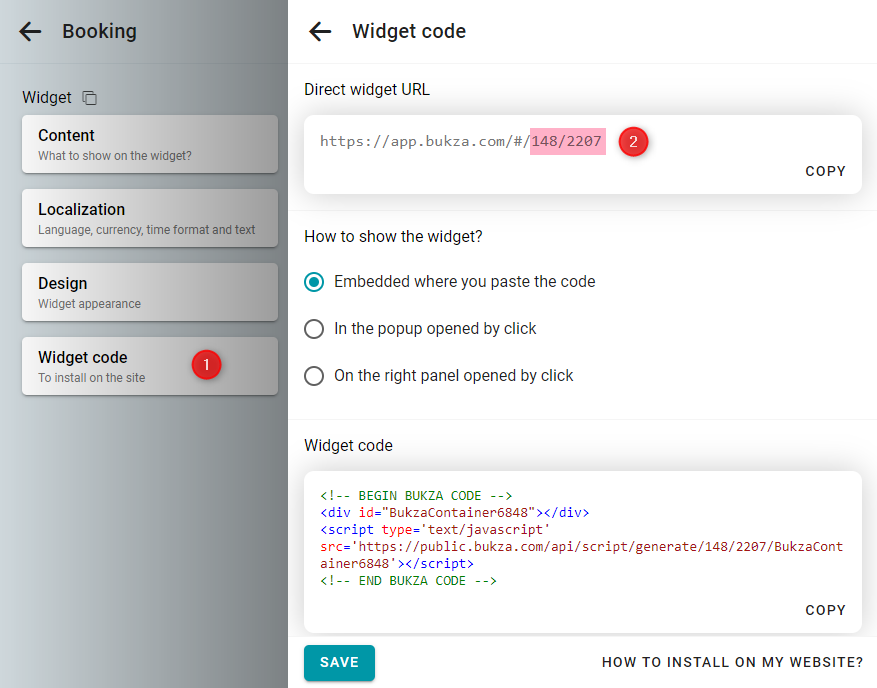877x688 pixels.
Task: Click the back arrow beside Booking
Action: (x=30, y=32)
